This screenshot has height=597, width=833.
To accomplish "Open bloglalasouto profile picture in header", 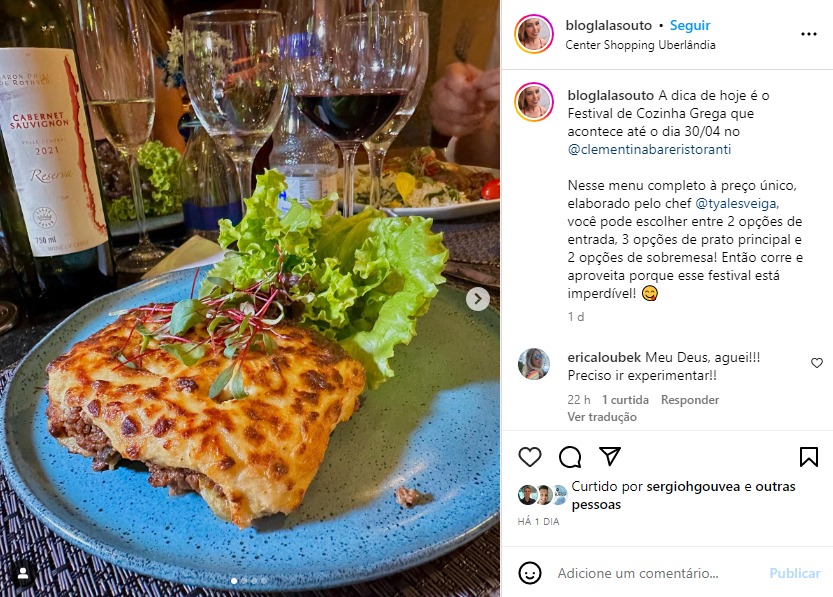I will coord(533,34).
